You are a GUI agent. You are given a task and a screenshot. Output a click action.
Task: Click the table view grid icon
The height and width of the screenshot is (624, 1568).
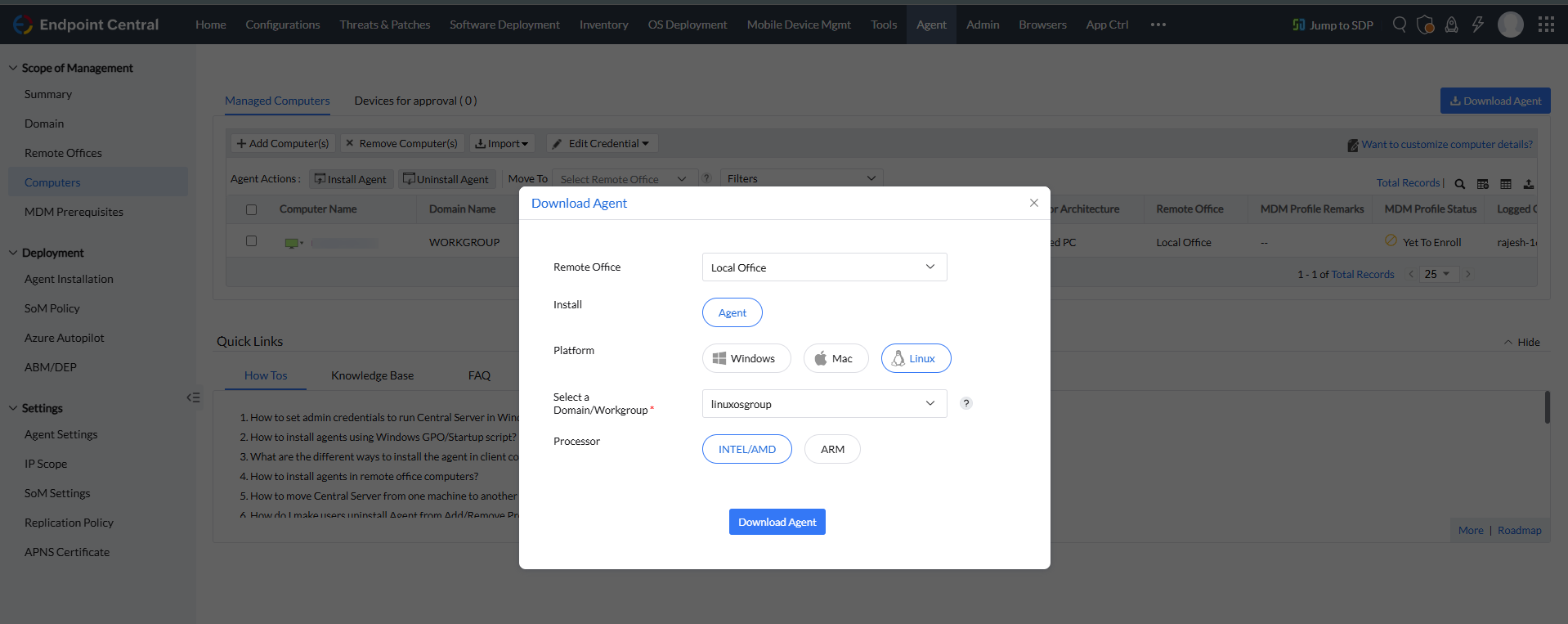click(1506, 184)
